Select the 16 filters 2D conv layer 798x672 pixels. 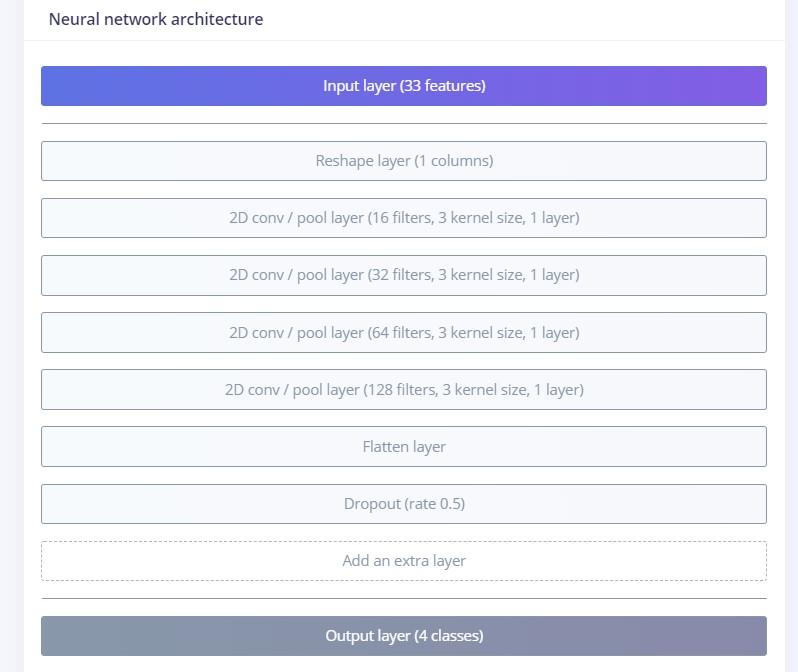tap(403, 218)
